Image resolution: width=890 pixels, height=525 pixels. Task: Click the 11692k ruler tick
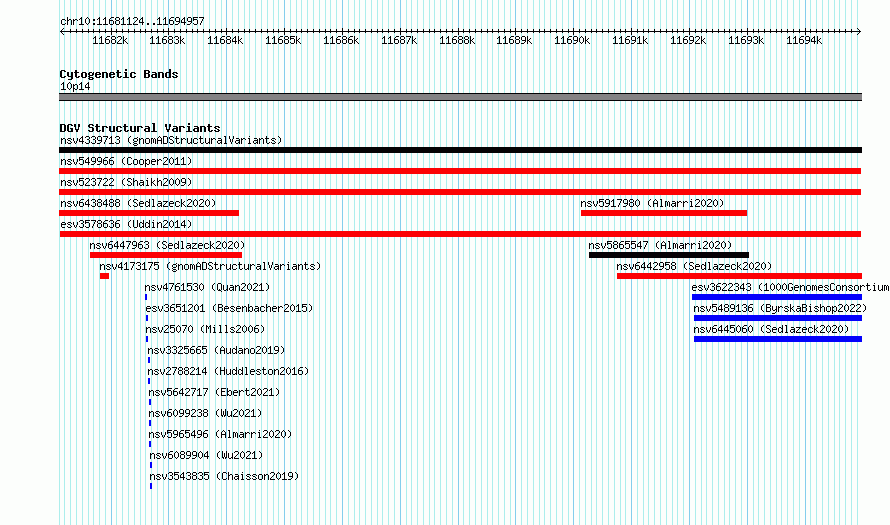(688, 40)
